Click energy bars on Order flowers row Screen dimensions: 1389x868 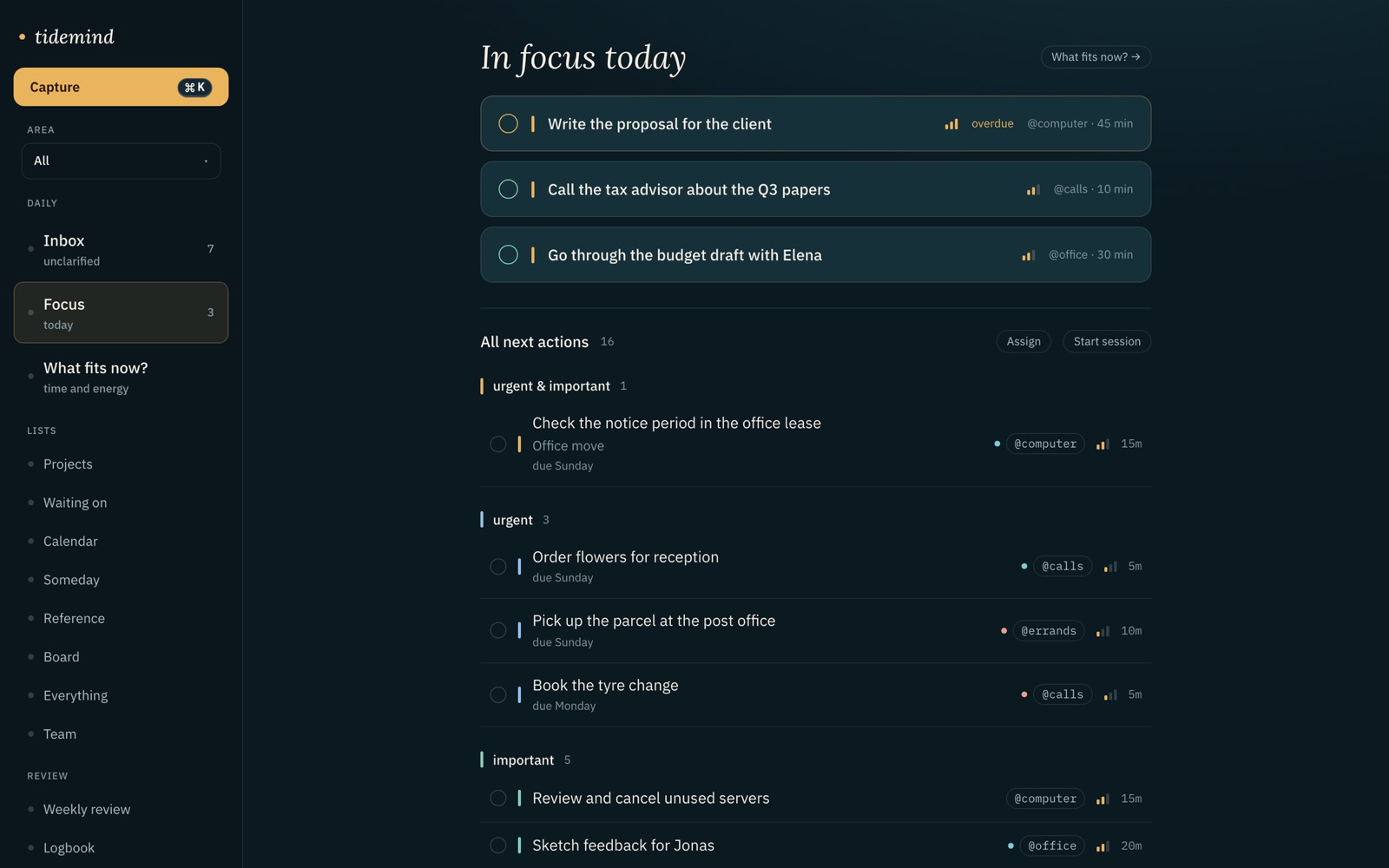pos(1110,567)
